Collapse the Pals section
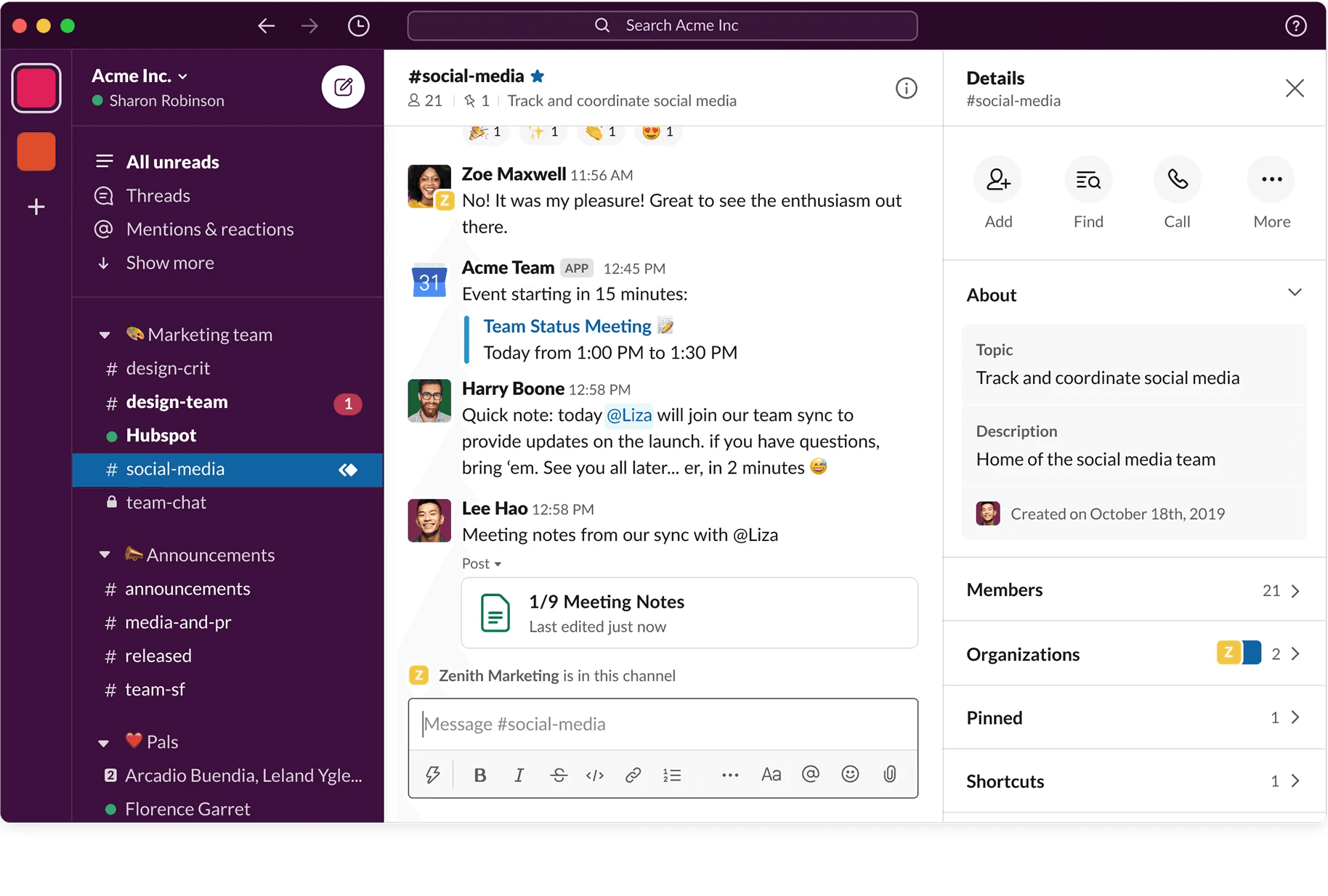 click(104, 742)
